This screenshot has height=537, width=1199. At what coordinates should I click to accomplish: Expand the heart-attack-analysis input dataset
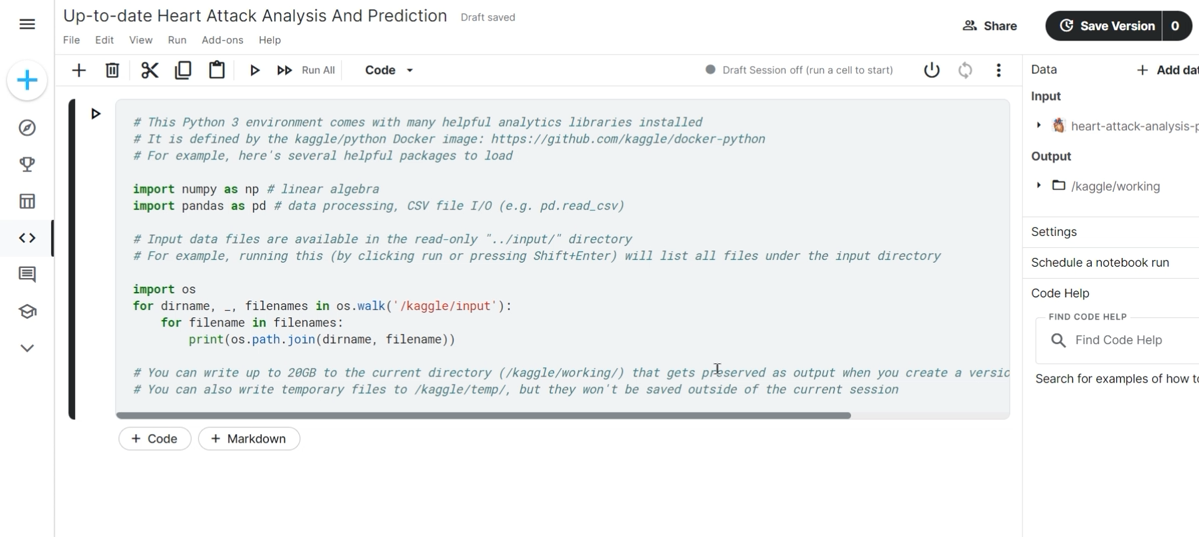(1039, 126)
